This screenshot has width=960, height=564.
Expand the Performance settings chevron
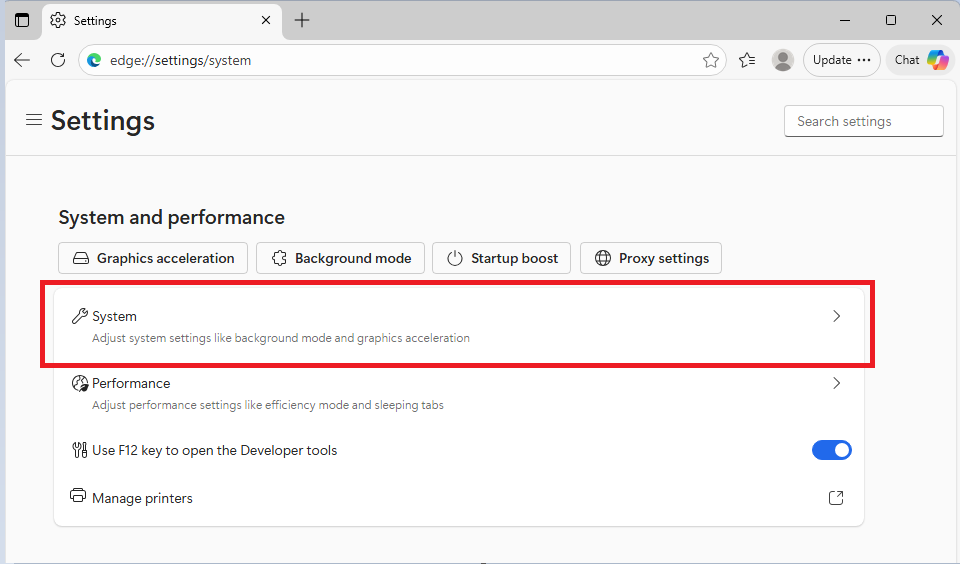click(837, 383)
